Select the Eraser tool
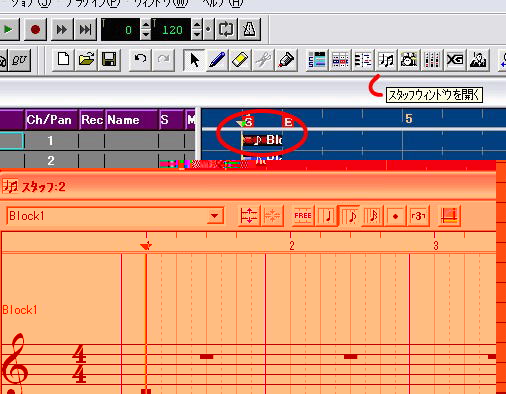Image resolution: width=506 pixels, height=394 pixels. pos(240,60)
